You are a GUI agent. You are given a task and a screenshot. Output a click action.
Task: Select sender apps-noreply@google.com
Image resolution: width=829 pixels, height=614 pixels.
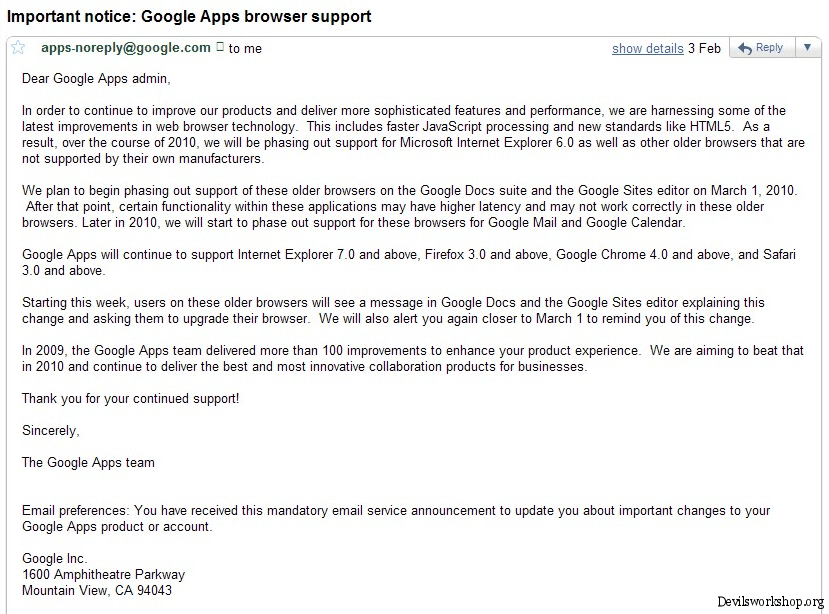click(126, 48)
